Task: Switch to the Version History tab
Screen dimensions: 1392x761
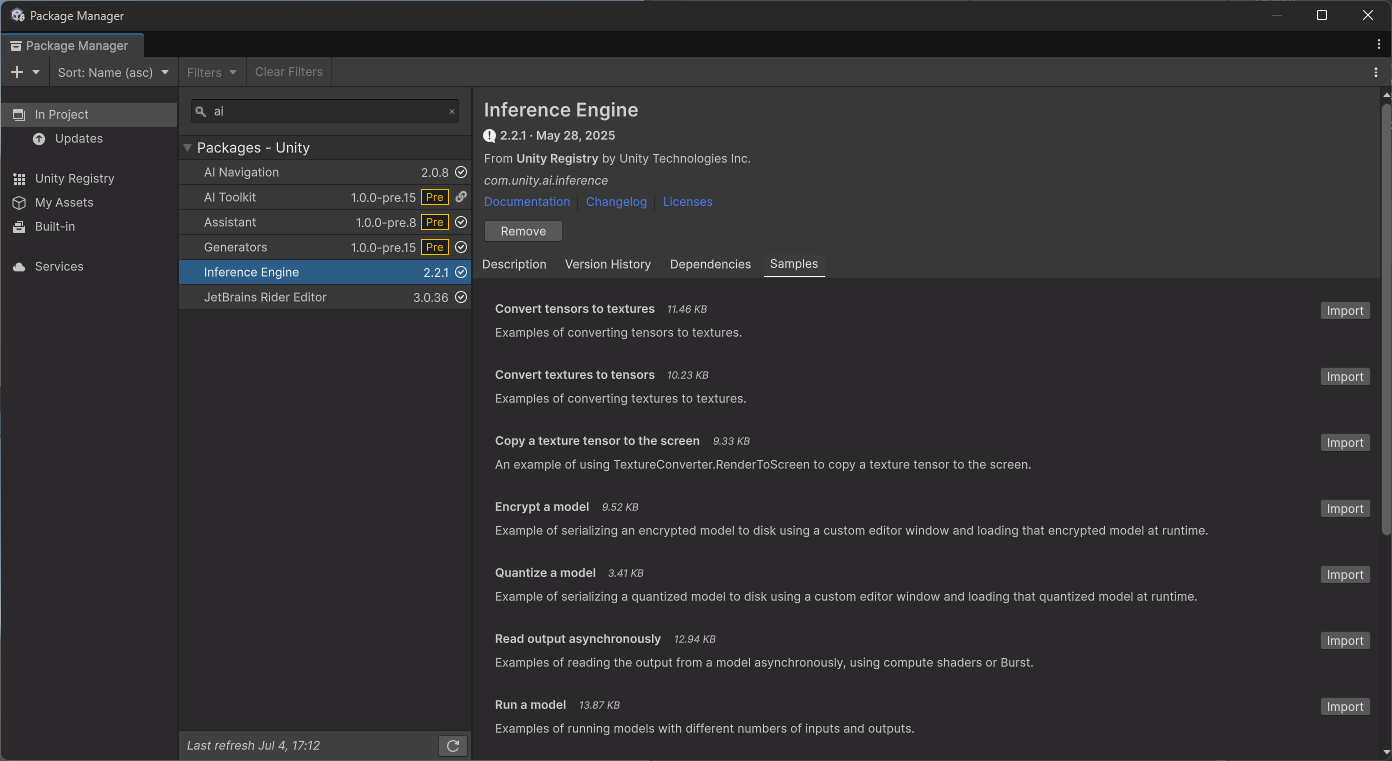Action: [608, 264]
